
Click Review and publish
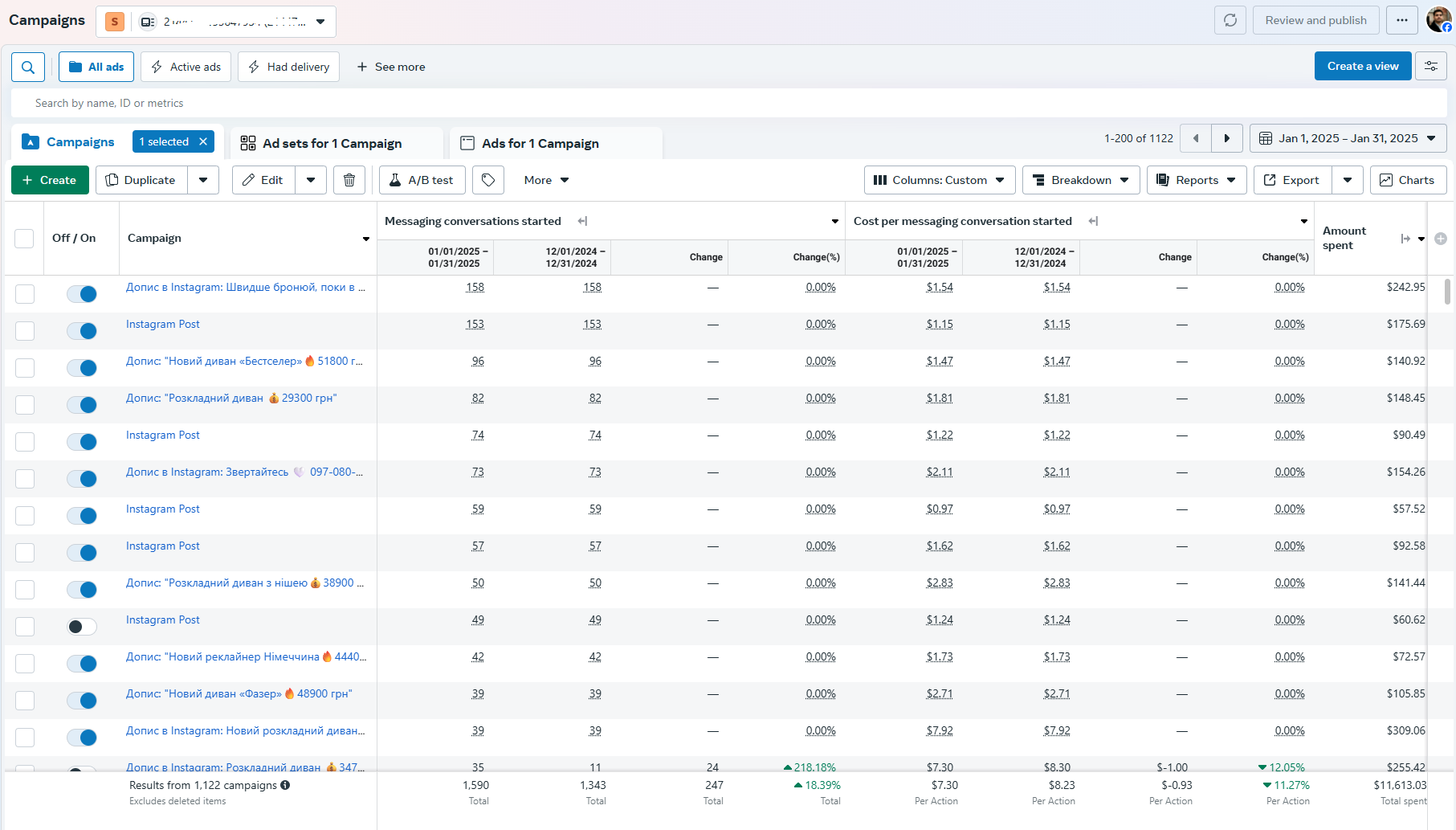coord(1315,20)
